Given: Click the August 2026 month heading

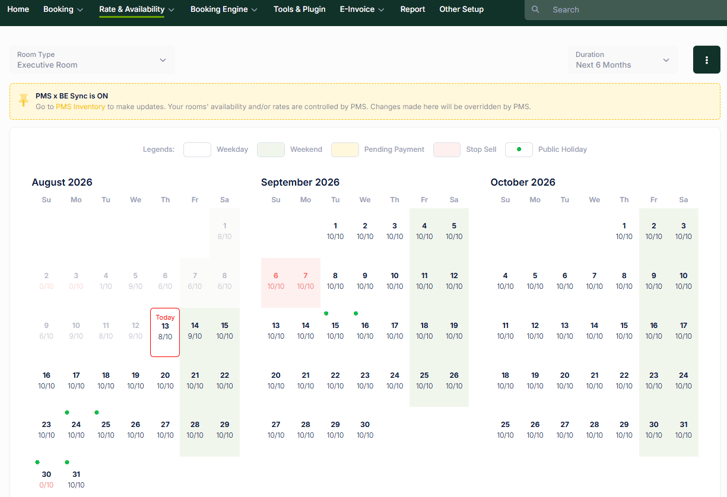Looking at the screenshot, I should coord(62,182).
